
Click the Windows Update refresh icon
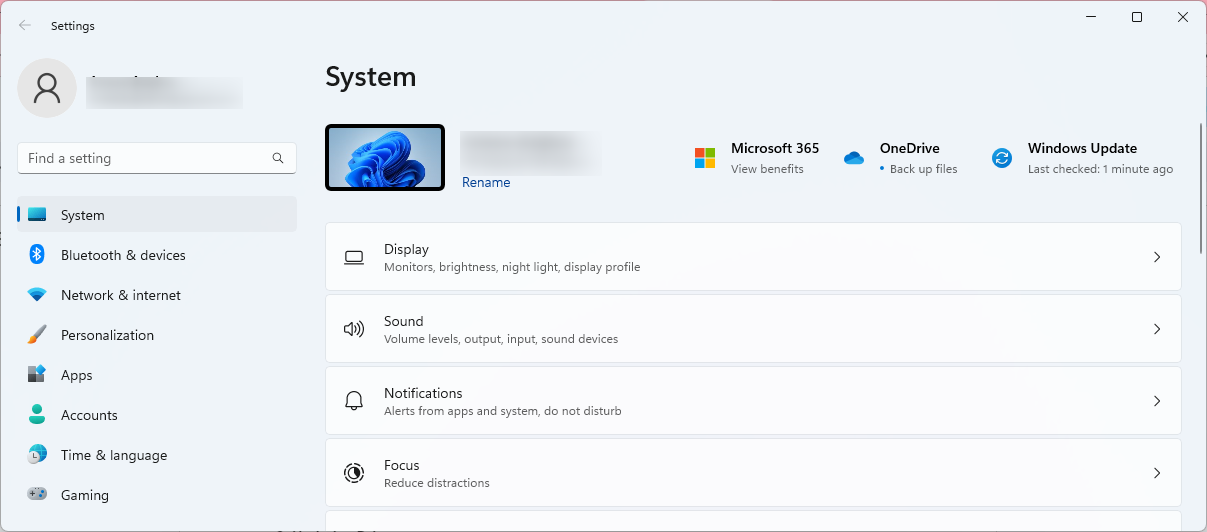1002,158
